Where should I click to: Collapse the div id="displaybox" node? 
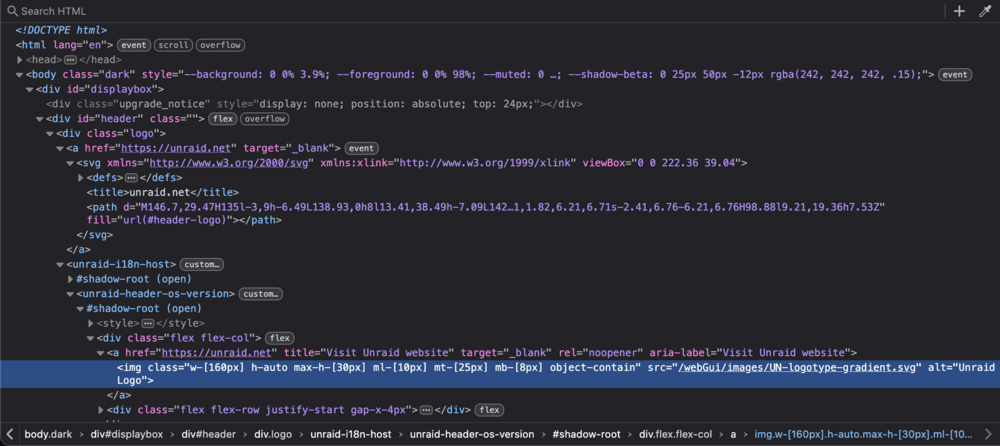pyautogui.click(x=29, y=89)
